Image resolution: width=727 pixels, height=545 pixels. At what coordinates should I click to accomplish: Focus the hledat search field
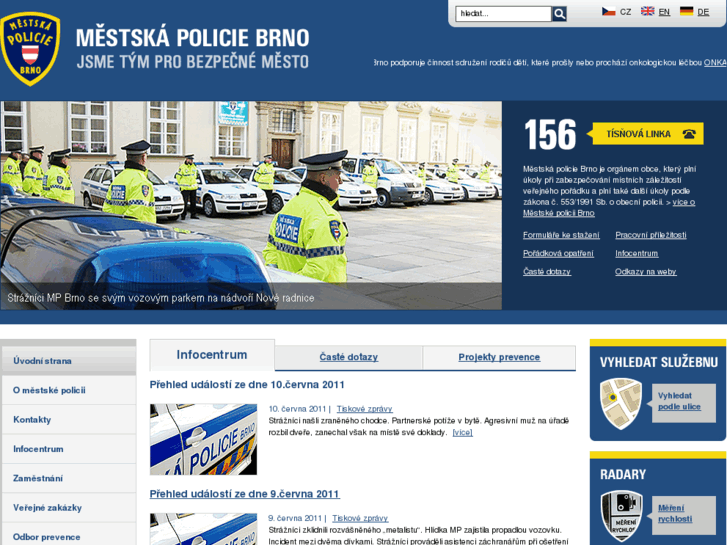(x=504, y=14)
